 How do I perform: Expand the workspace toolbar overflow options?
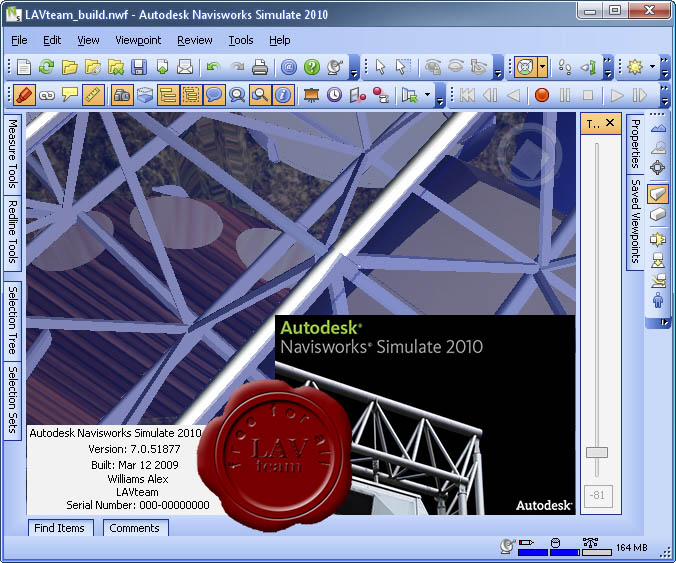click(x=440, y=95)
